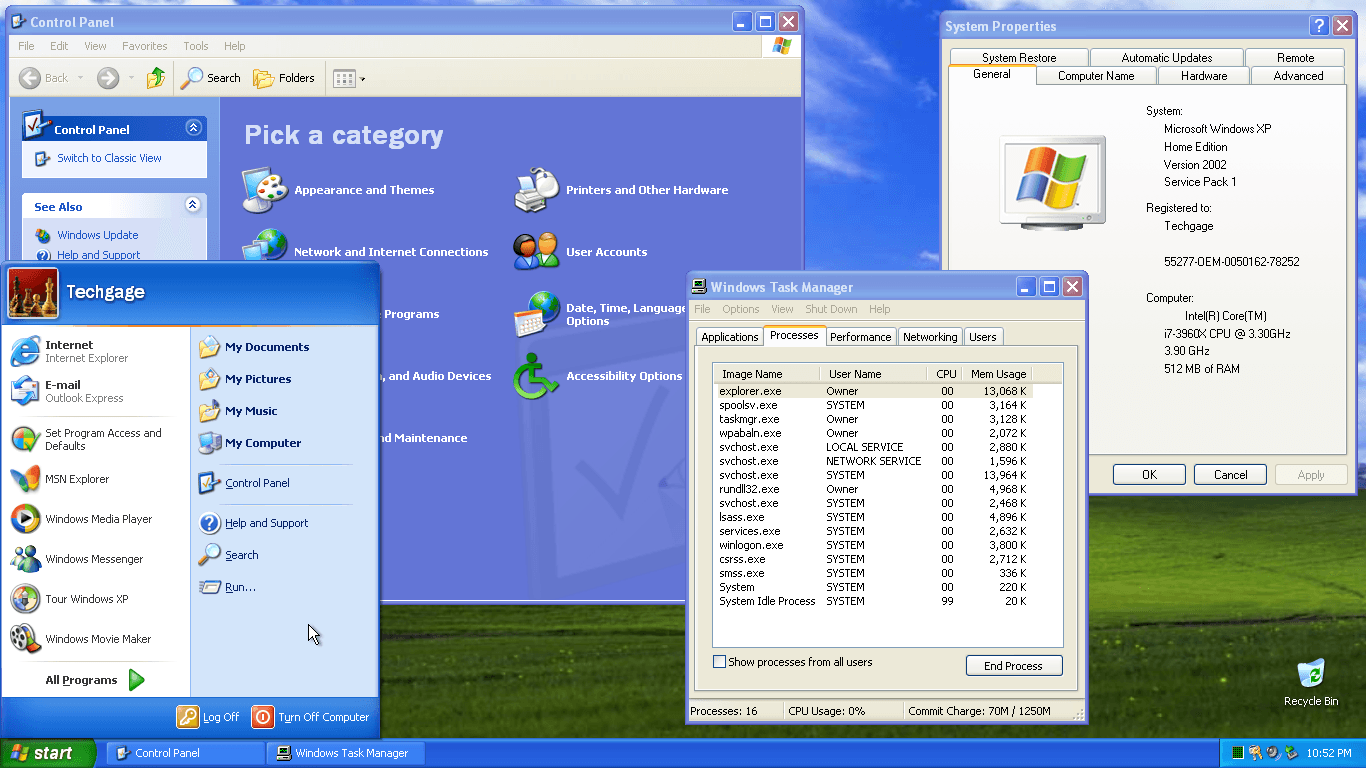Image resolution: width=1366 pixels, height=768 pixels.
Task: Click Windows Task Manager taskbar button
Action: pyautogui.click(x=347, y=753)
